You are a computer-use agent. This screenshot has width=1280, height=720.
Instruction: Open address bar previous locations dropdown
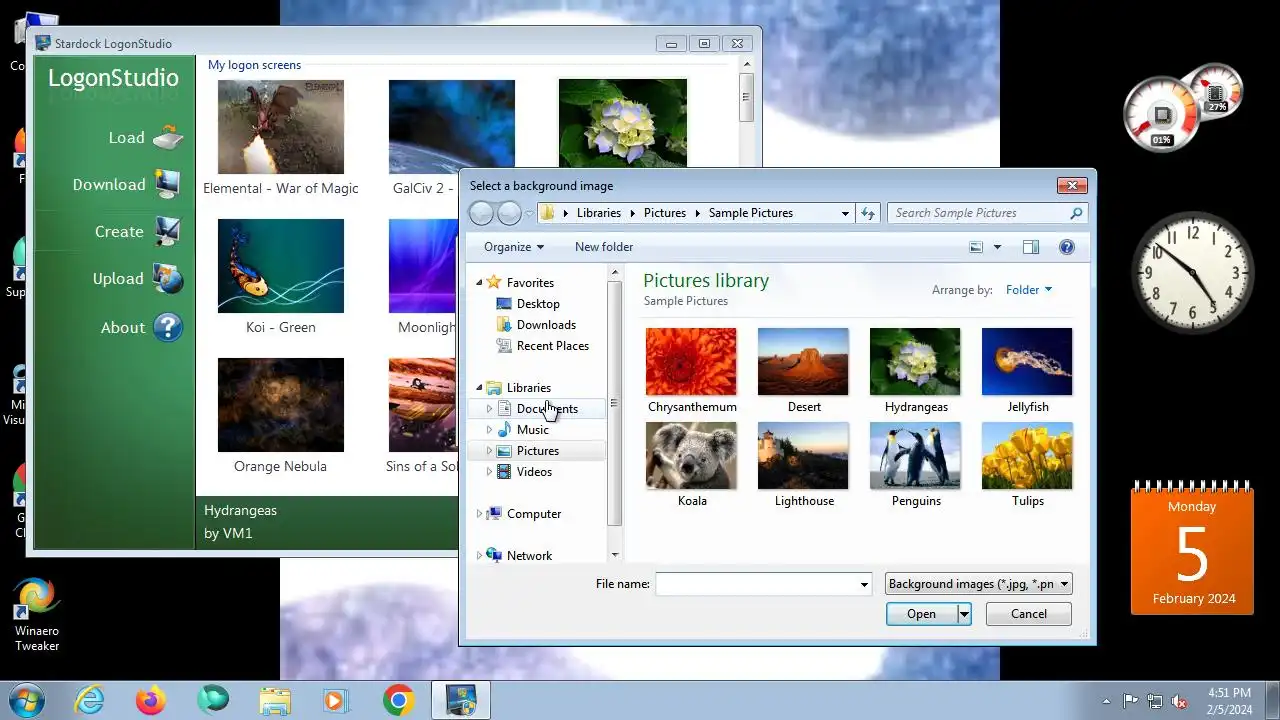(x=845, y=213)
